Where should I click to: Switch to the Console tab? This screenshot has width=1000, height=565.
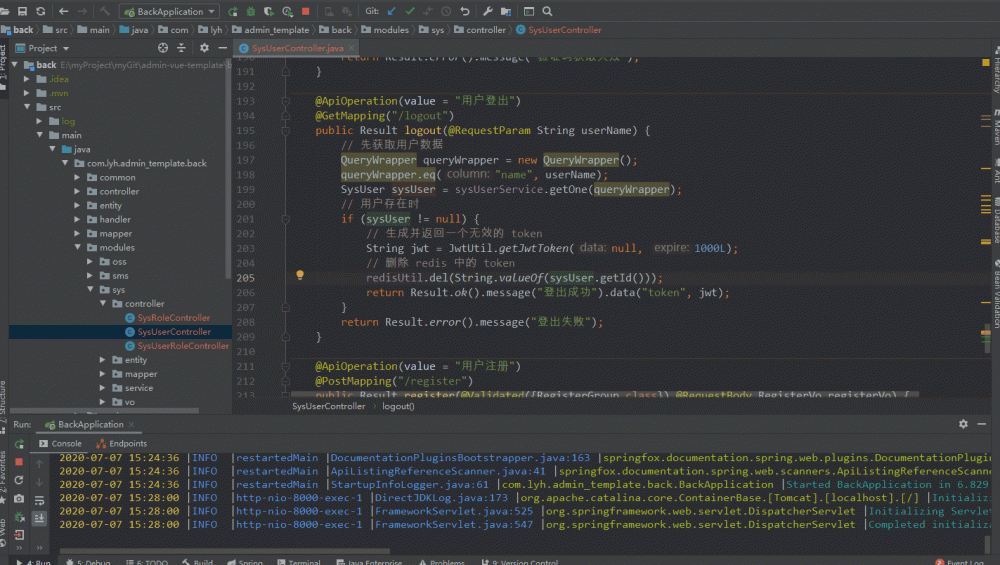[x=61, y=443]
